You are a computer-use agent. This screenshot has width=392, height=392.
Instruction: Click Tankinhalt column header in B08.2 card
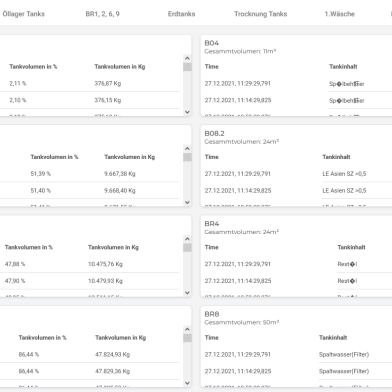[x=336, y=157]
